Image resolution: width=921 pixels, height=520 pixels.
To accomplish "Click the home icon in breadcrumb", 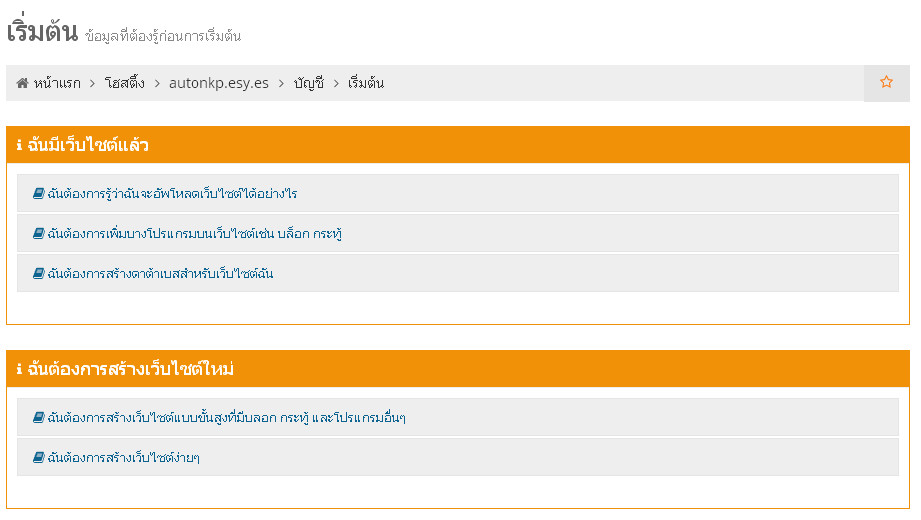I will pos(22,83).
